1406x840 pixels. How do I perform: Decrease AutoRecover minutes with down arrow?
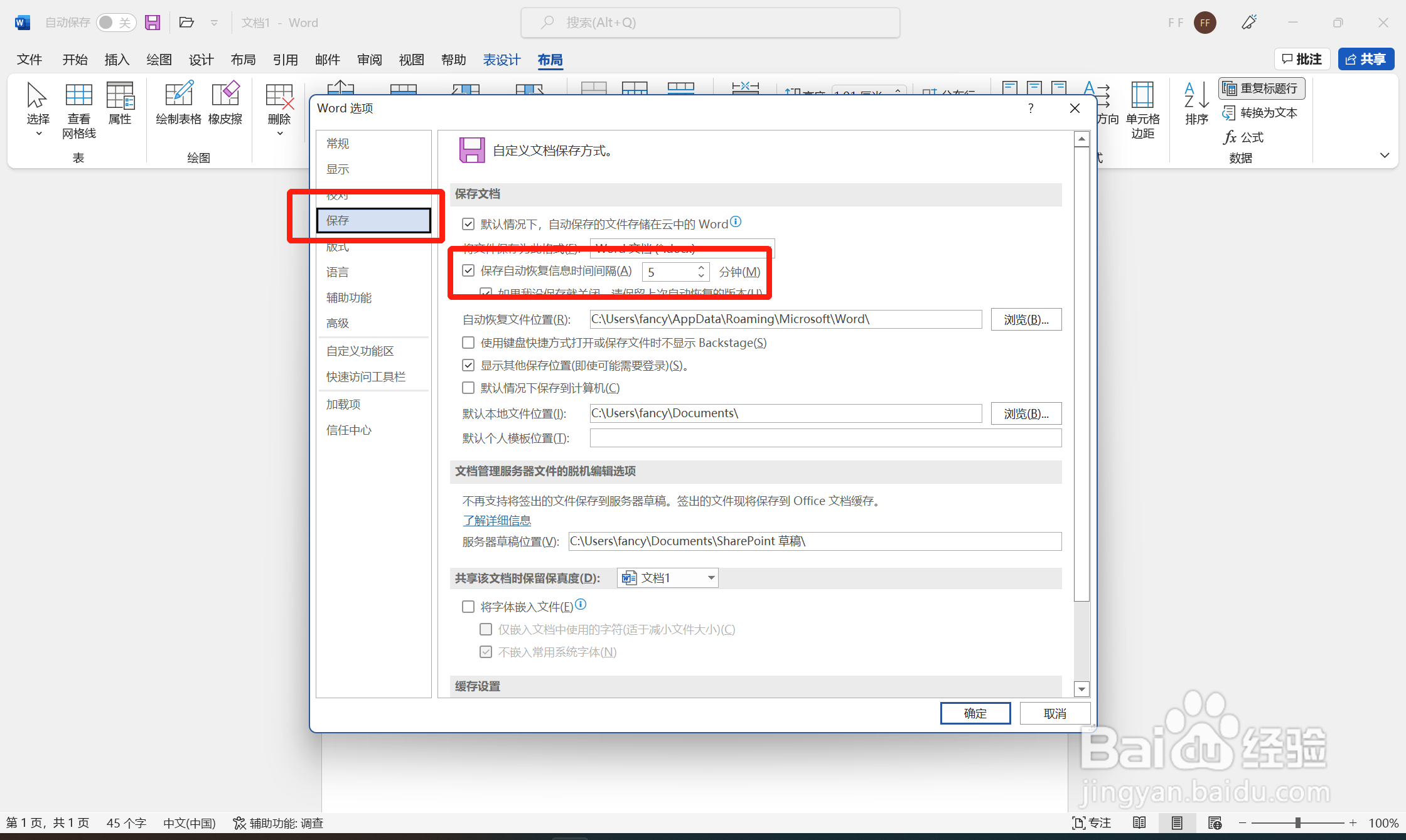coord(701,276)
